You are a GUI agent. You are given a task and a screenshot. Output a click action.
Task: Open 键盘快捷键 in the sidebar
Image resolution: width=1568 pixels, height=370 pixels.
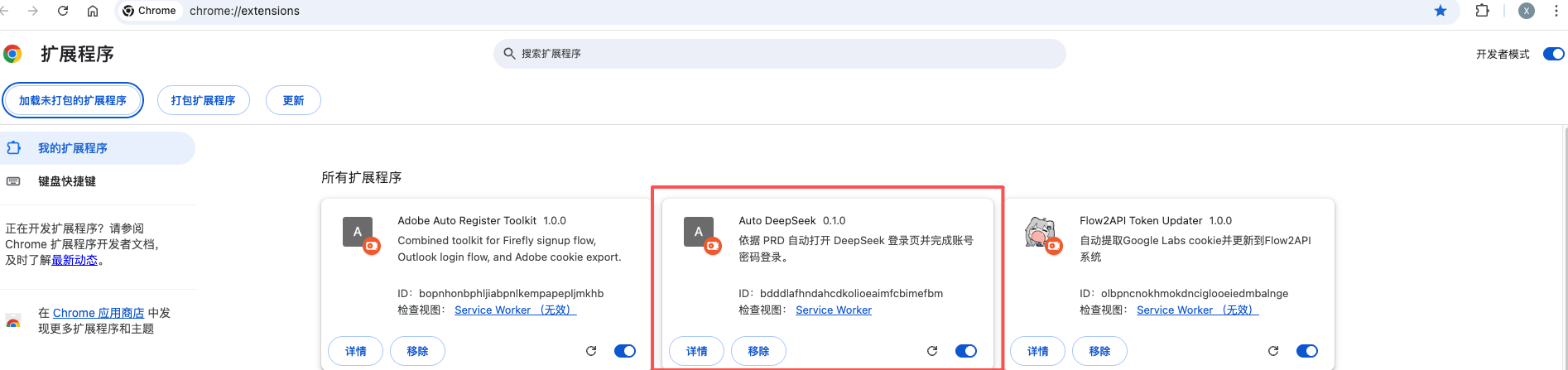point(67,181)
